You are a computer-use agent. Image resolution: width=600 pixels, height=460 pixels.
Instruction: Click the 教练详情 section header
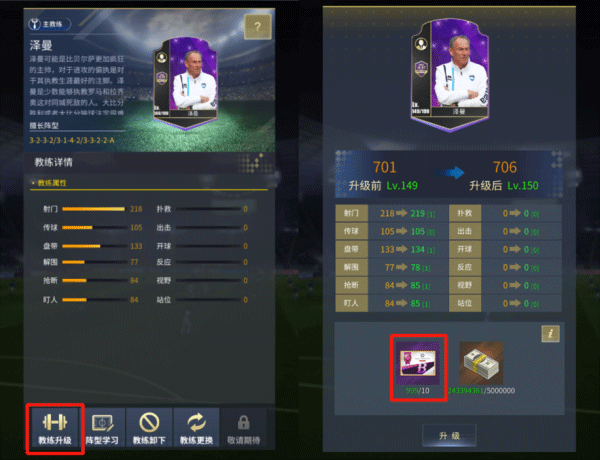[x=53, y=162]
